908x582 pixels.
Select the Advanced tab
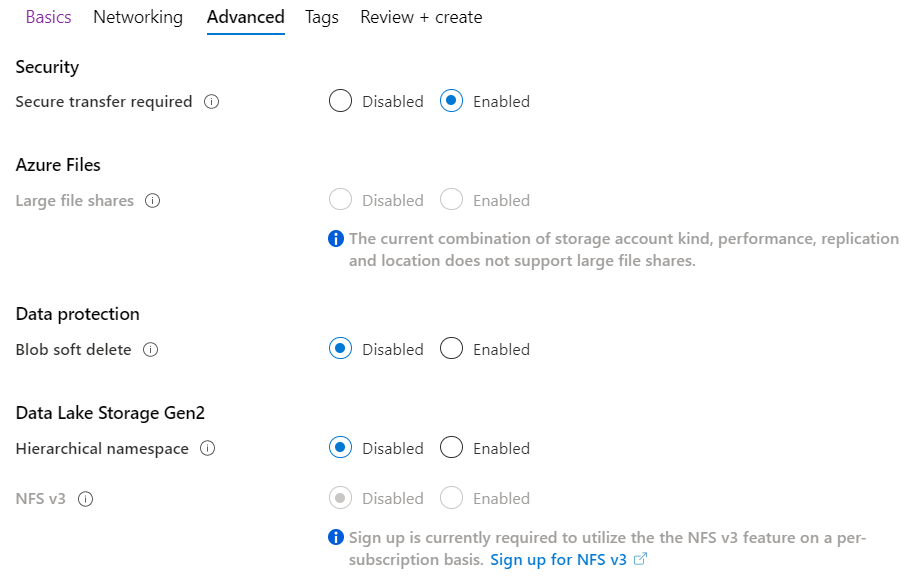246,17
